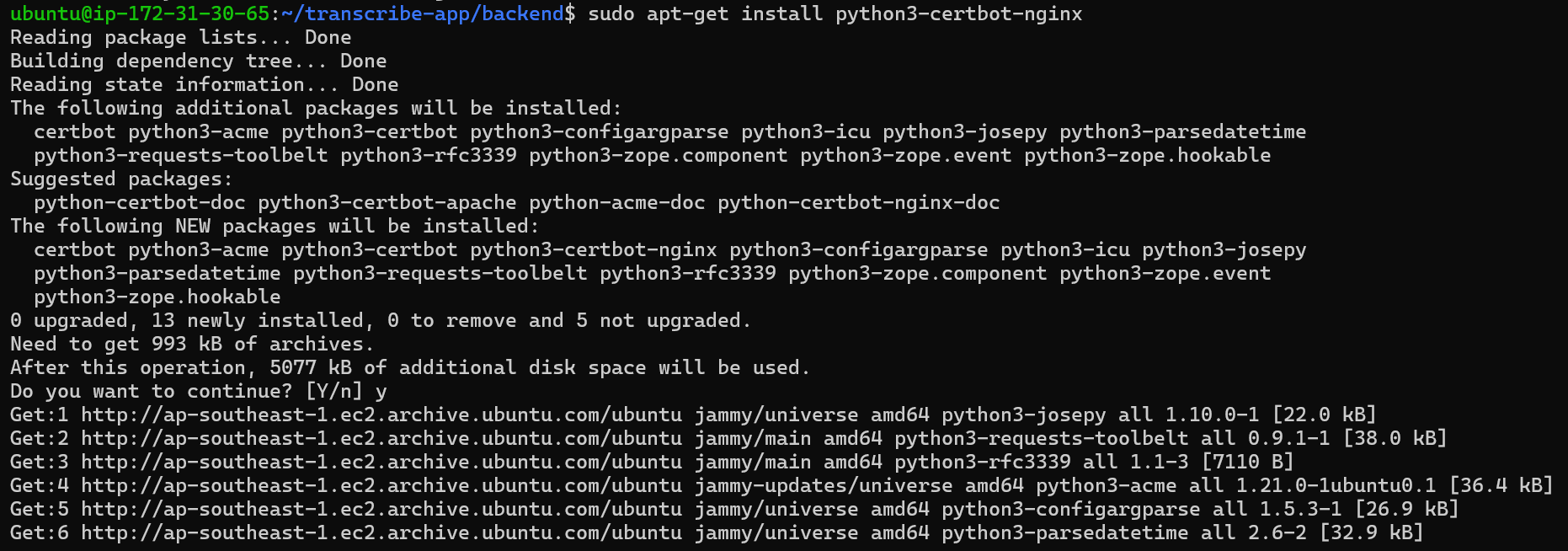
Task: Click the ~/transcribe-app/backend path in prompt
Action: coord(423,13)
